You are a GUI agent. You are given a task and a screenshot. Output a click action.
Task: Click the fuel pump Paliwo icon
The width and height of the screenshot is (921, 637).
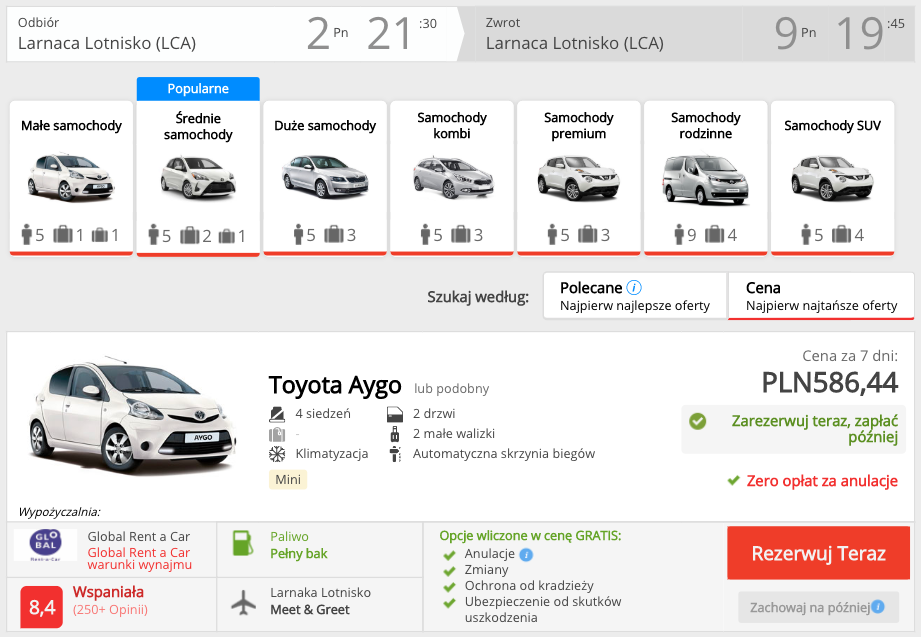[x=243, y=543]
